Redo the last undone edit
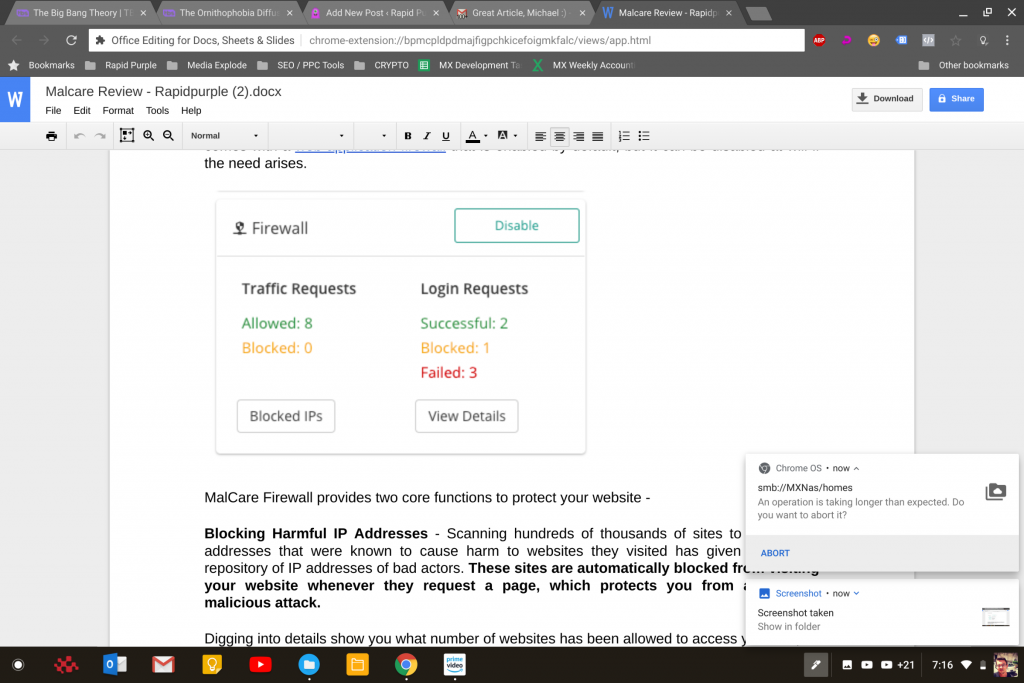Screen dimensions: 1024x683 click(100, 136)
